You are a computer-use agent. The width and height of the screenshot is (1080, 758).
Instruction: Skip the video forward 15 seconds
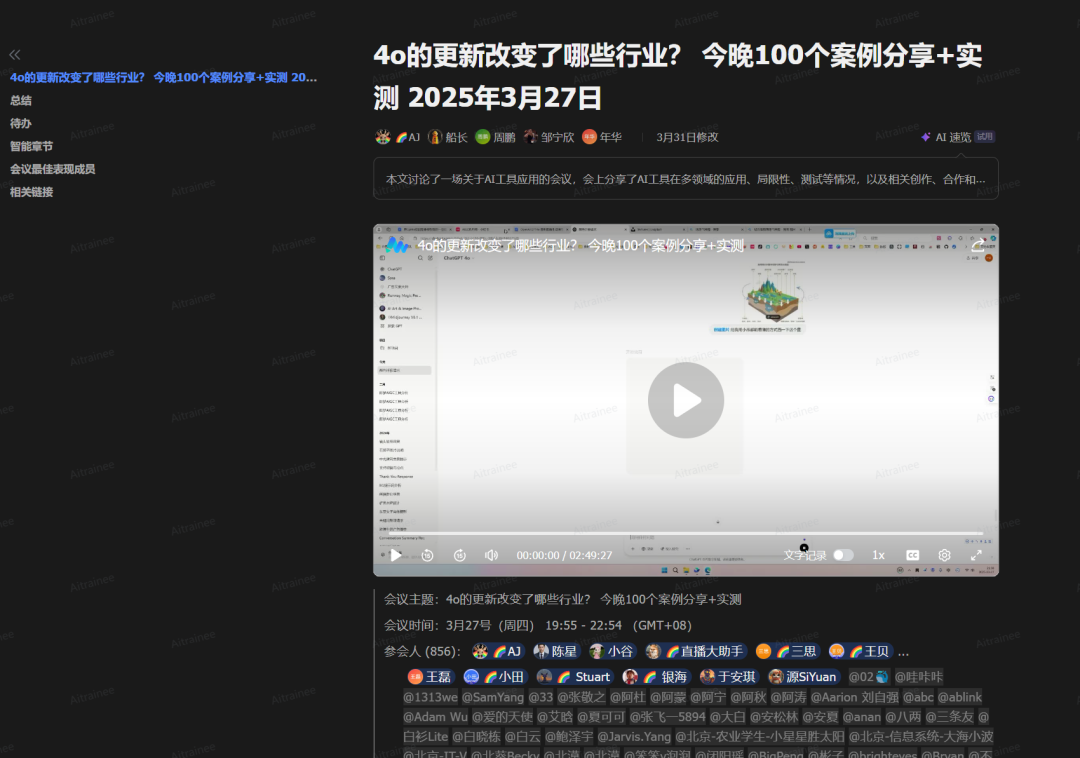[459, 555]
